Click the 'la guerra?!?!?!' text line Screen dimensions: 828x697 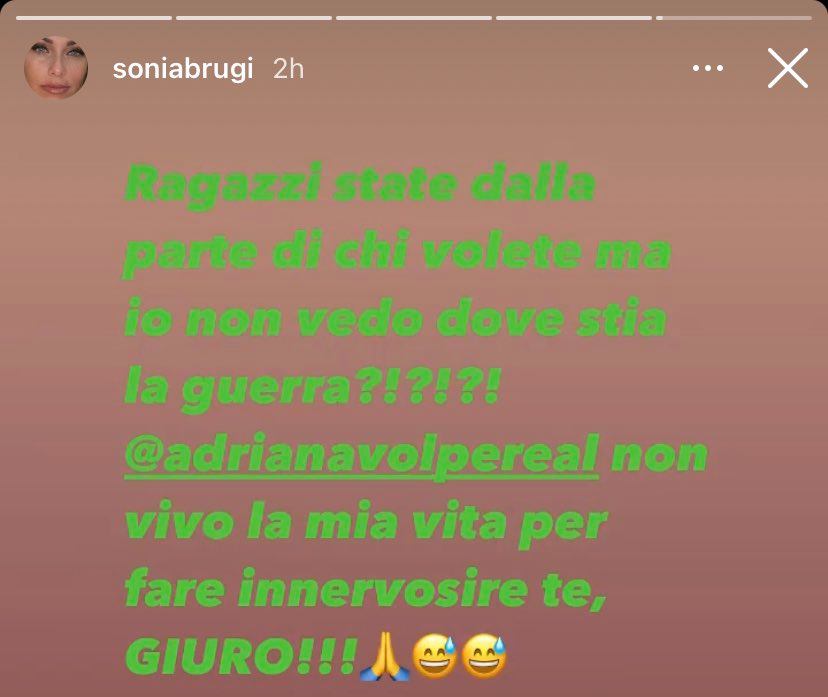pyautogui.click(x=312, y=389)
